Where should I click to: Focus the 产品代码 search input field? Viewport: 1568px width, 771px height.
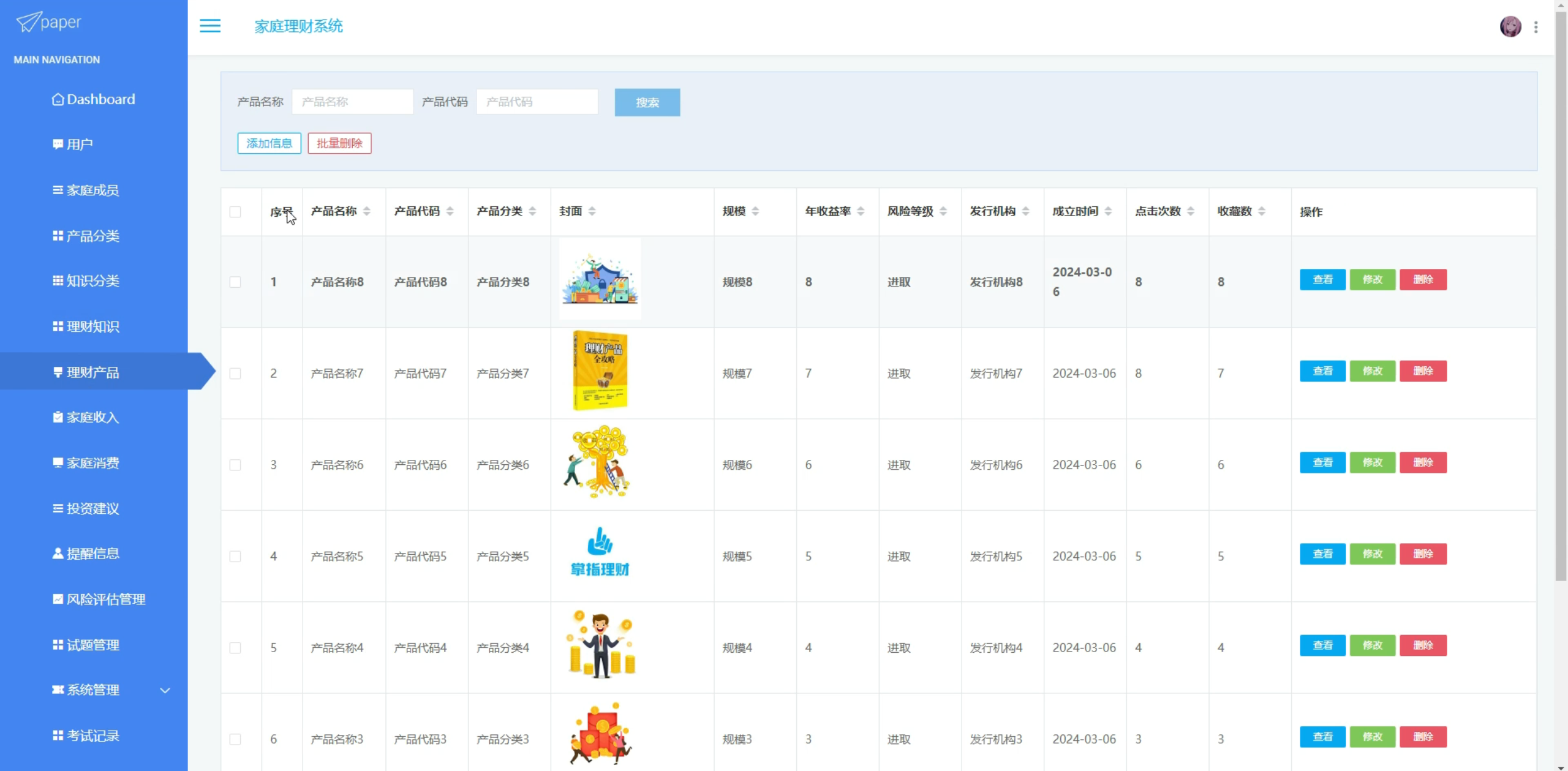click(537, 102)
